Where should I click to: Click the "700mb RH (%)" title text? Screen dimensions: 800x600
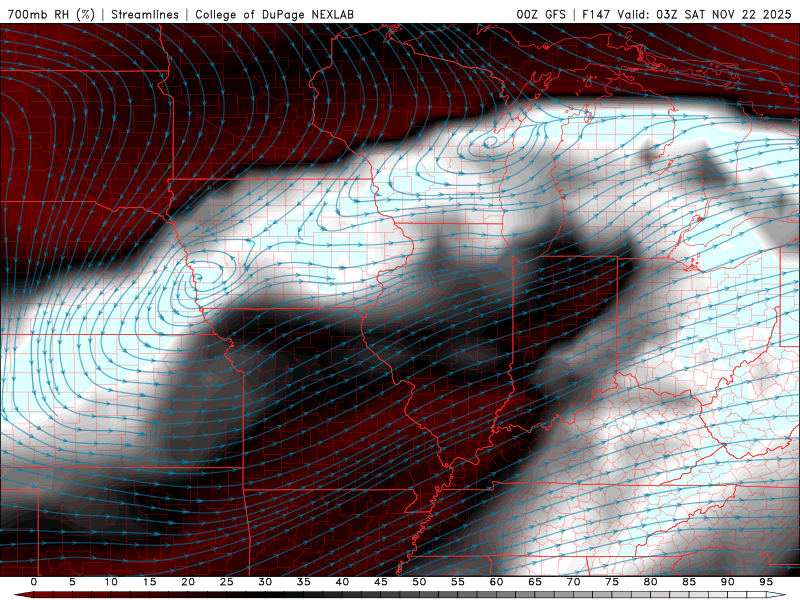click(x=51, y=14)
